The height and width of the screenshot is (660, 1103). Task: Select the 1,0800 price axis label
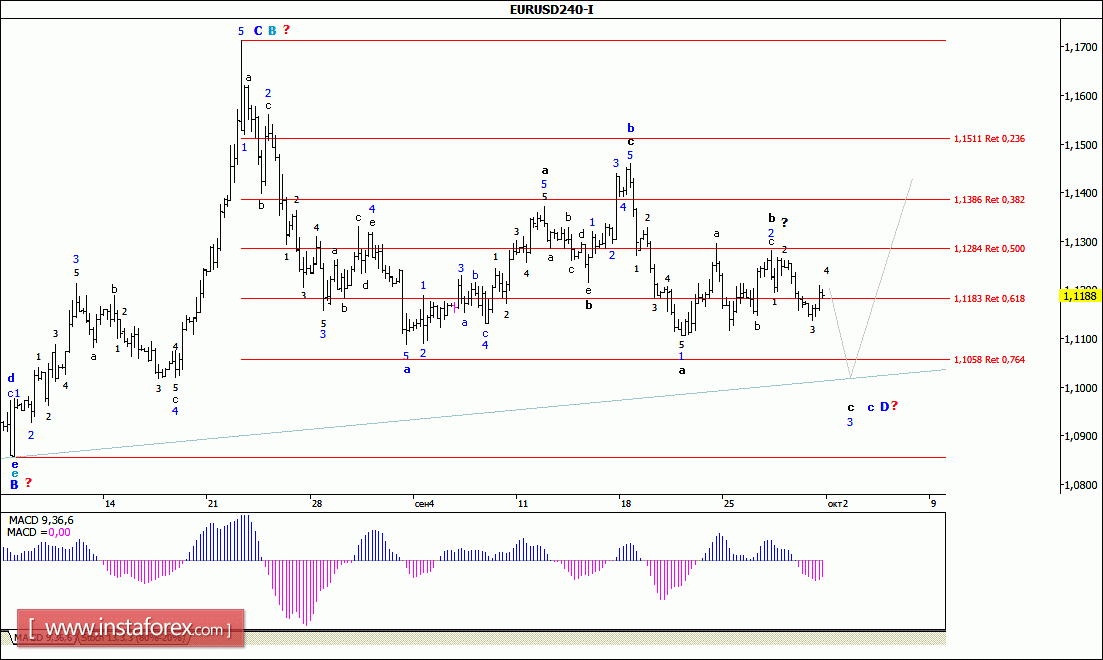tap(1079, 485)
